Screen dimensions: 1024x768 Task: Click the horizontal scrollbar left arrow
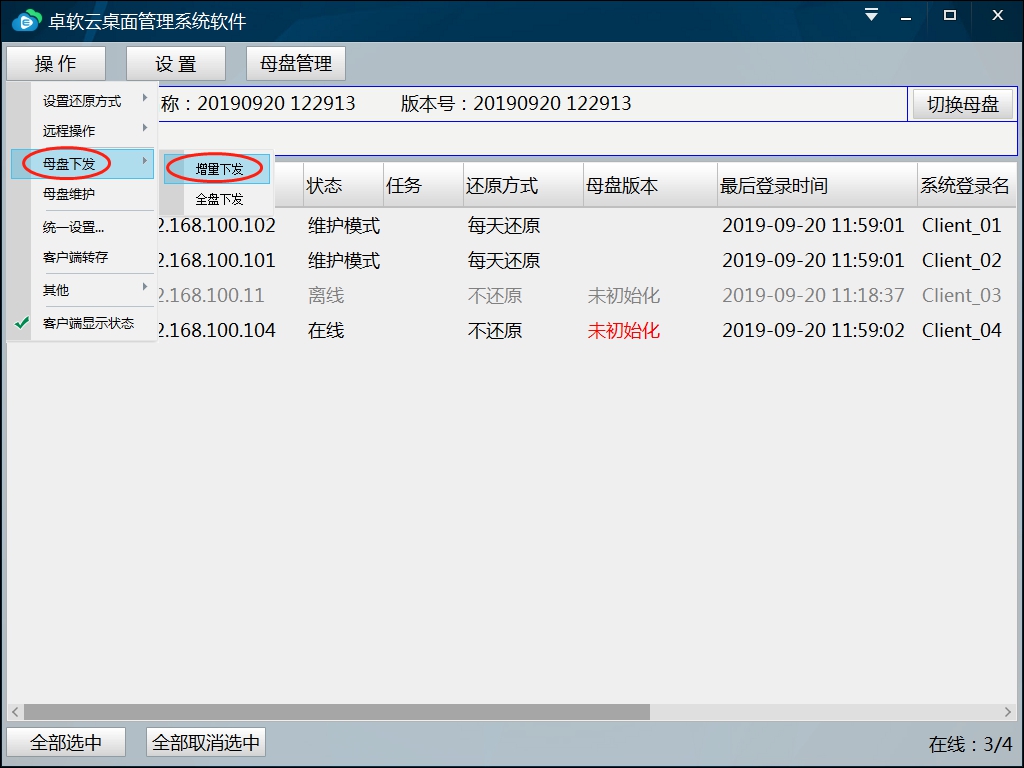[14, 712]
